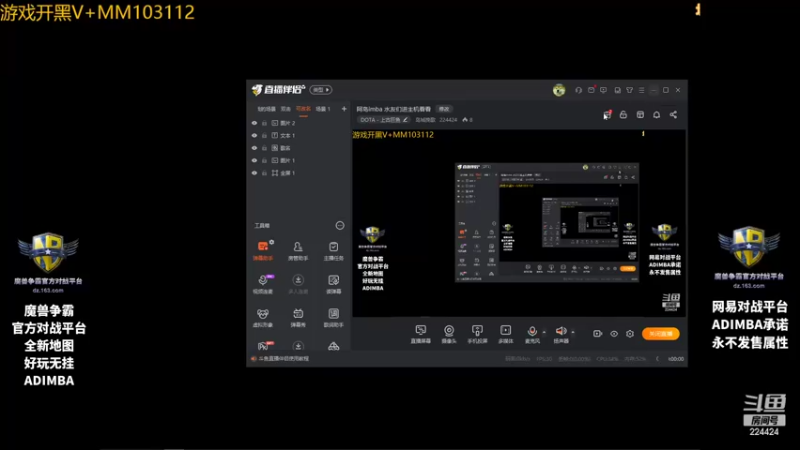Click the orange 关闭直播 button
Viewport: 800px width, 450px height.
point(661,334)
